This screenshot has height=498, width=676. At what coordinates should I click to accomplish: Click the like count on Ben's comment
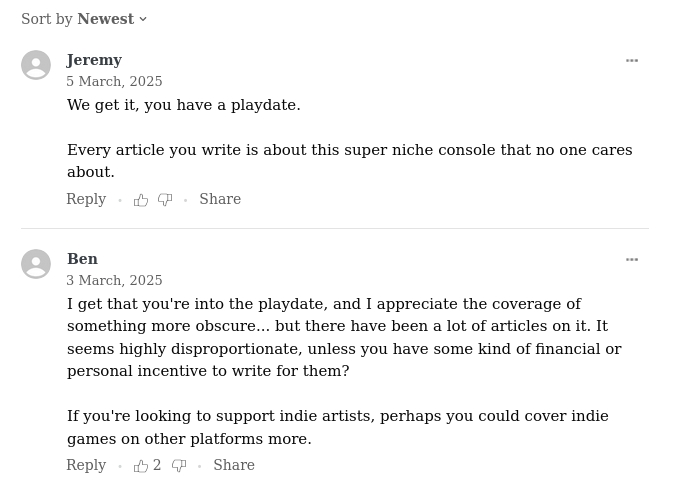[x=157, y=466]
